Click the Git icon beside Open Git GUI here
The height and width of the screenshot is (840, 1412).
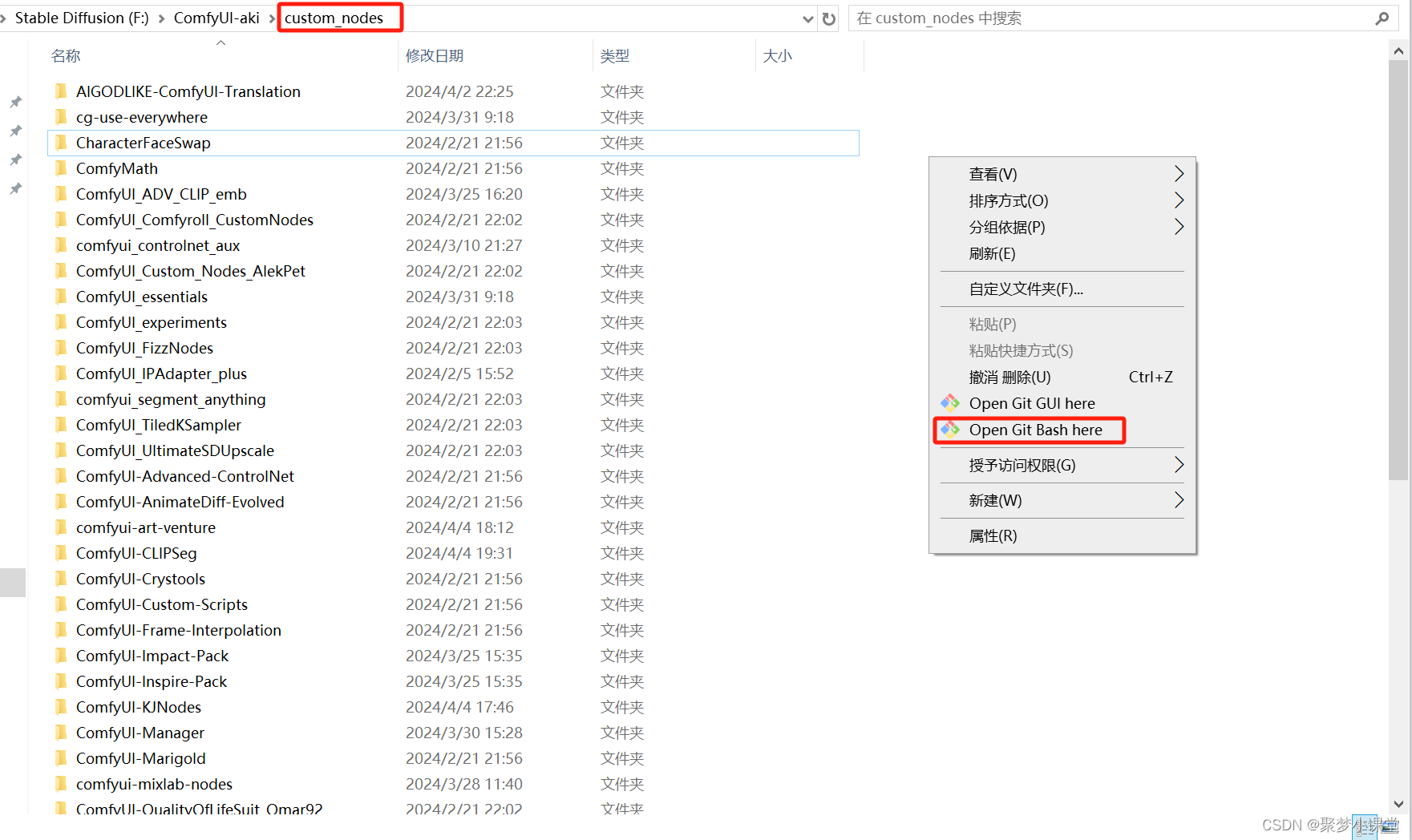coord(950,403)
